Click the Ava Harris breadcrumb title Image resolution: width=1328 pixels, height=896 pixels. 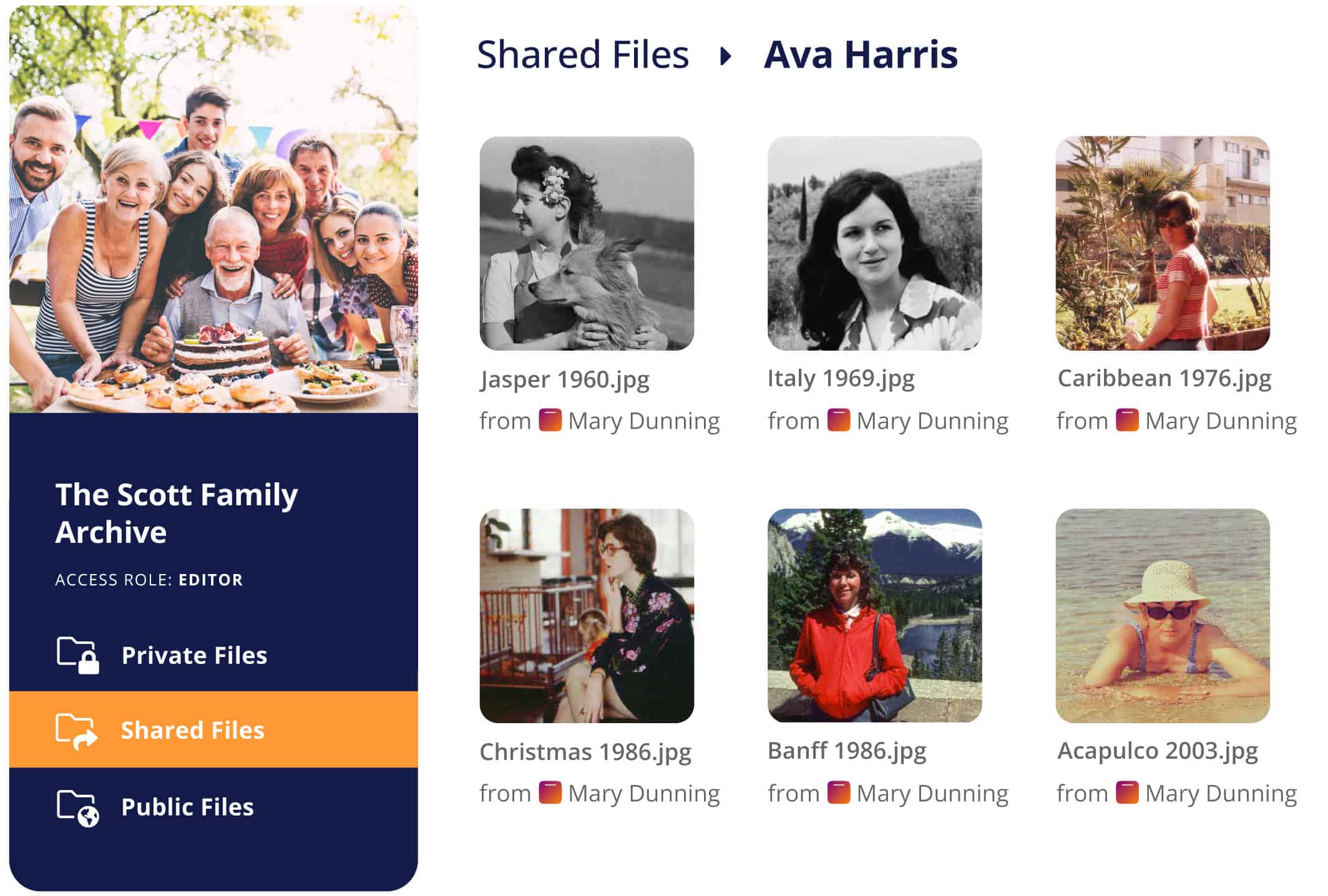click(x=860, y=55)
